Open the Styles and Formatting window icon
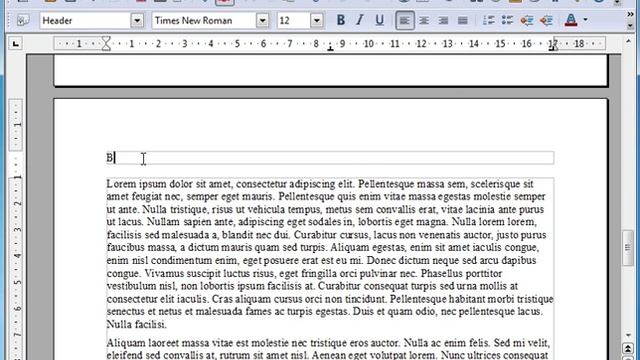 coord(22,20)
